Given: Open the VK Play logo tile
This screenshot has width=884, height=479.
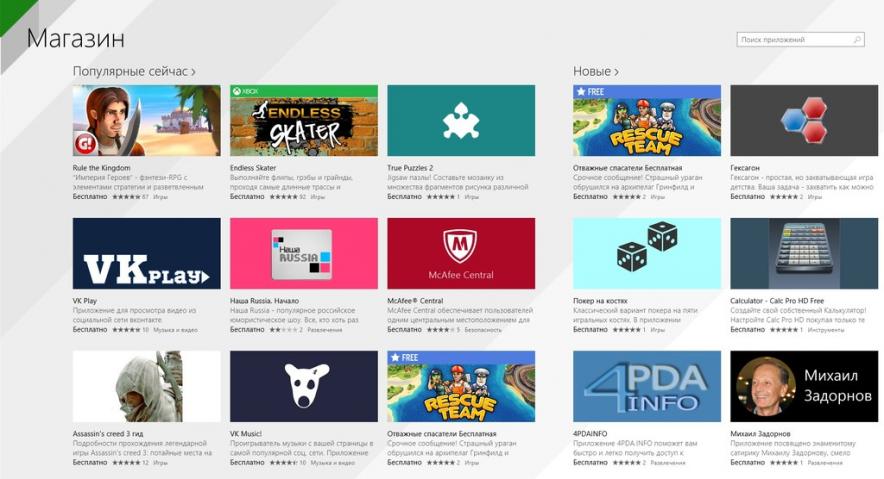Looking at the screenshot, I should pos(147,254).
